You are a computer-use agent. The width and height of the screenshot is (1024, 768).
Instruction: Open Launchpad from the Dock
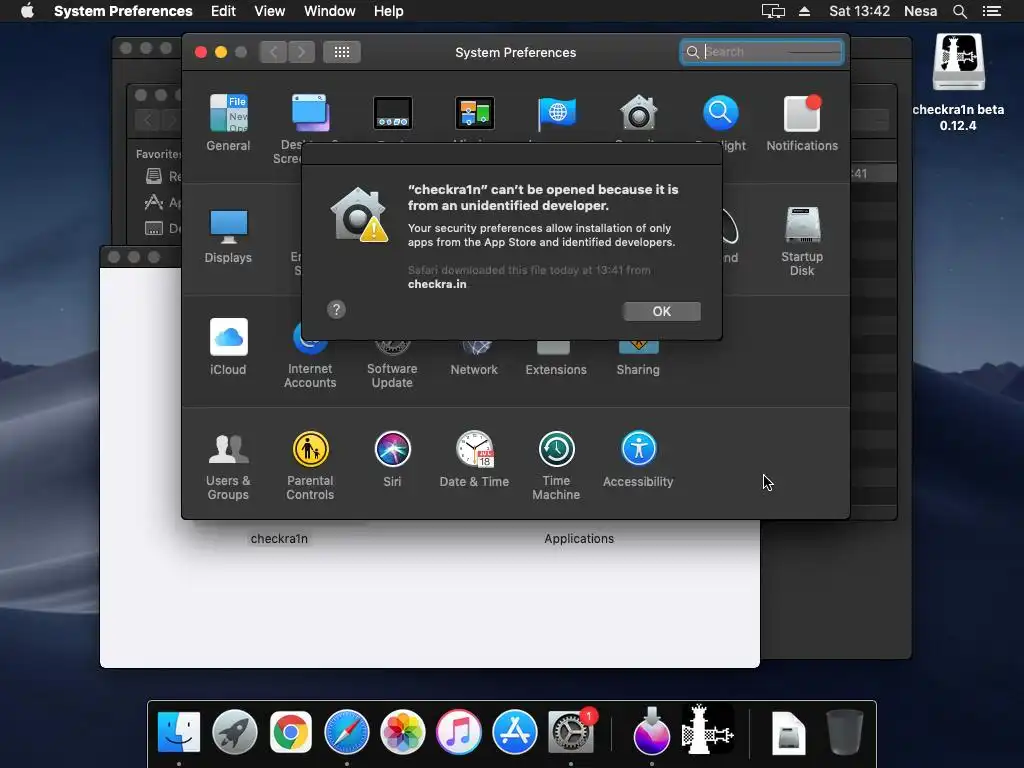[235, 731]
